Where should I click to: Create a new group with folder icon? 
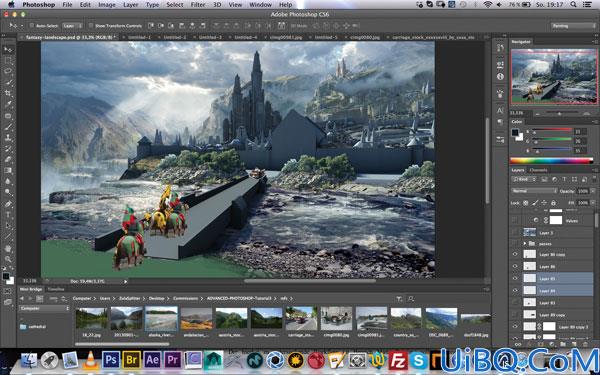point(562,344)
